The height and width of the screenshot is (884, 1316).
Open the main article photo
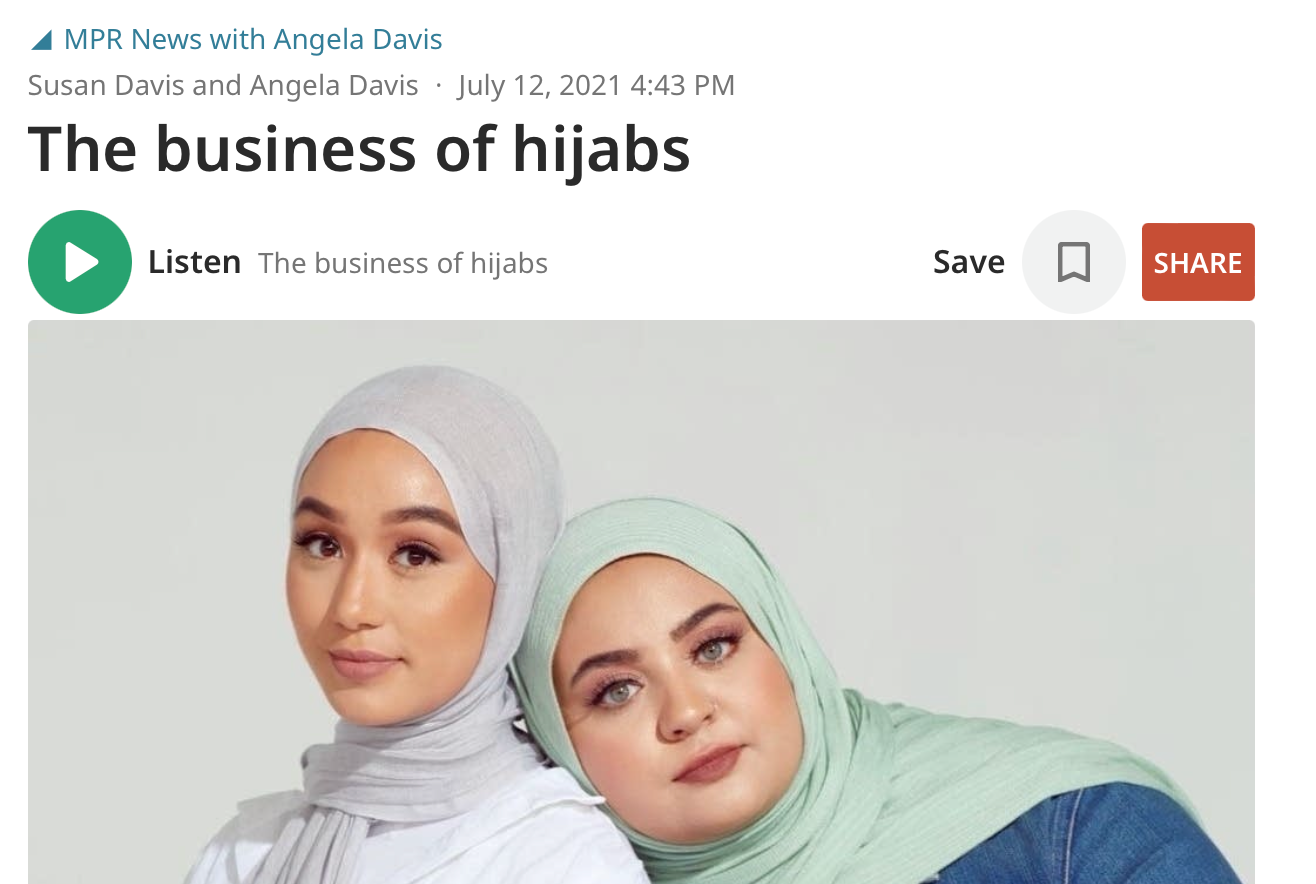(x=641, y=602)
